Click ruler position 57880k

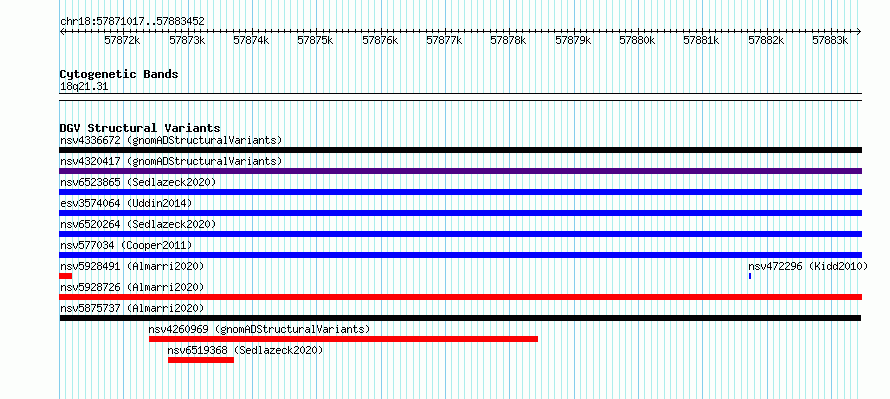pyautogui.click(x=637, y=40)
